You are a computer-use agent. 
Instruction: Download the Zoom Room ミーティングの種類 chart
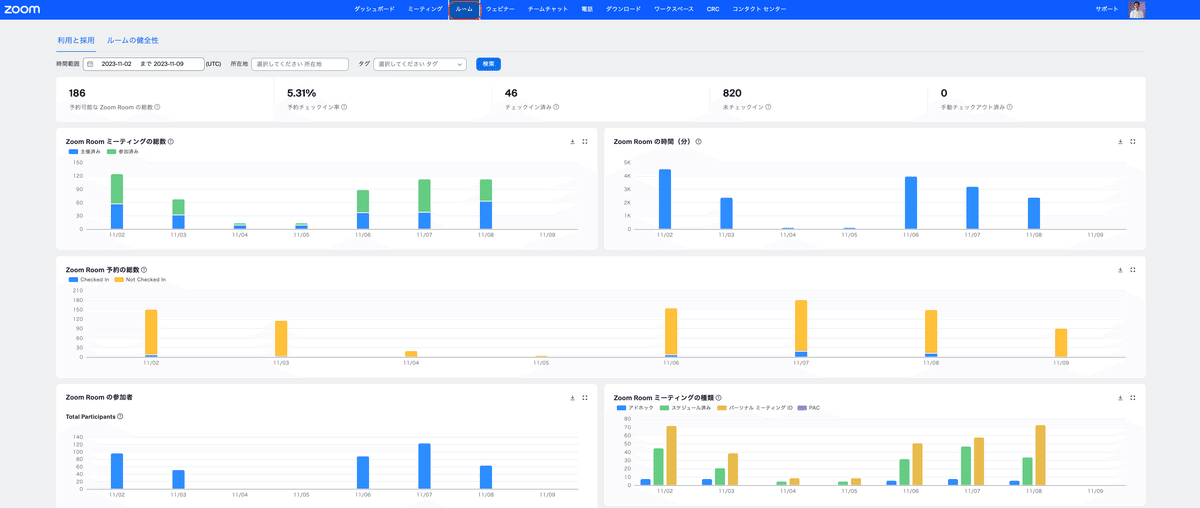pos(1121,398)
